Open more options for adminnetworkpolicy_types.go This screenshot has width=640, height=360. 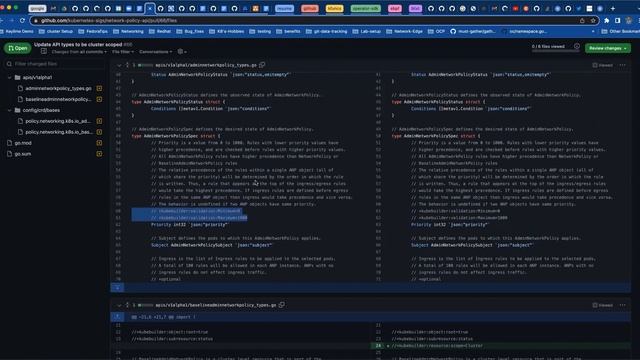[x=622, y=65]
